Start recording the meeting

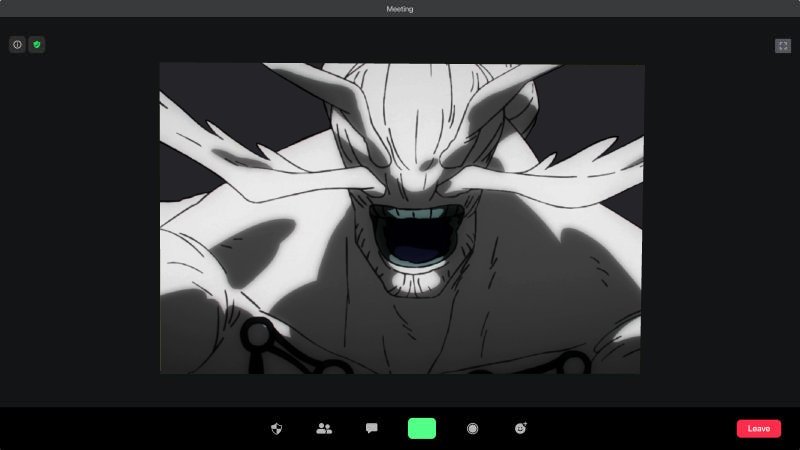472,429
